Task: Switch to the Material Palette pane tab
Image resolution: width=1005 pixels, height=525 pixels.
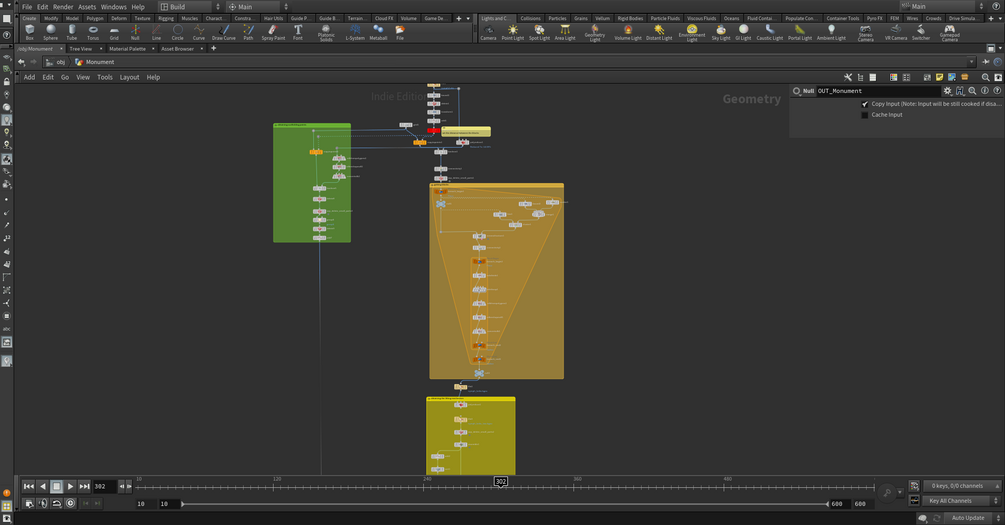Action: coord(127,49)
